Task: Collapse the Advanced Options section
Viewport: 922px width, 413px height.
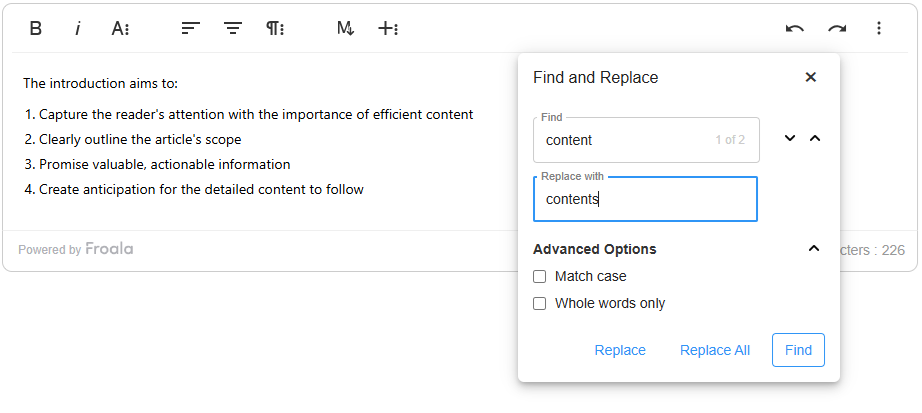Action: [x=814, y=248]
